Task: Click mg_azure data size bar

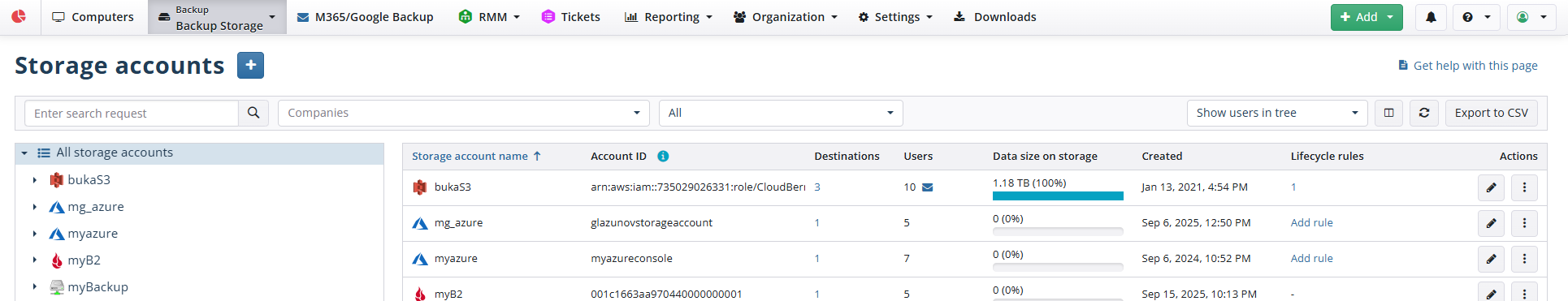Action: point(1058,231)
